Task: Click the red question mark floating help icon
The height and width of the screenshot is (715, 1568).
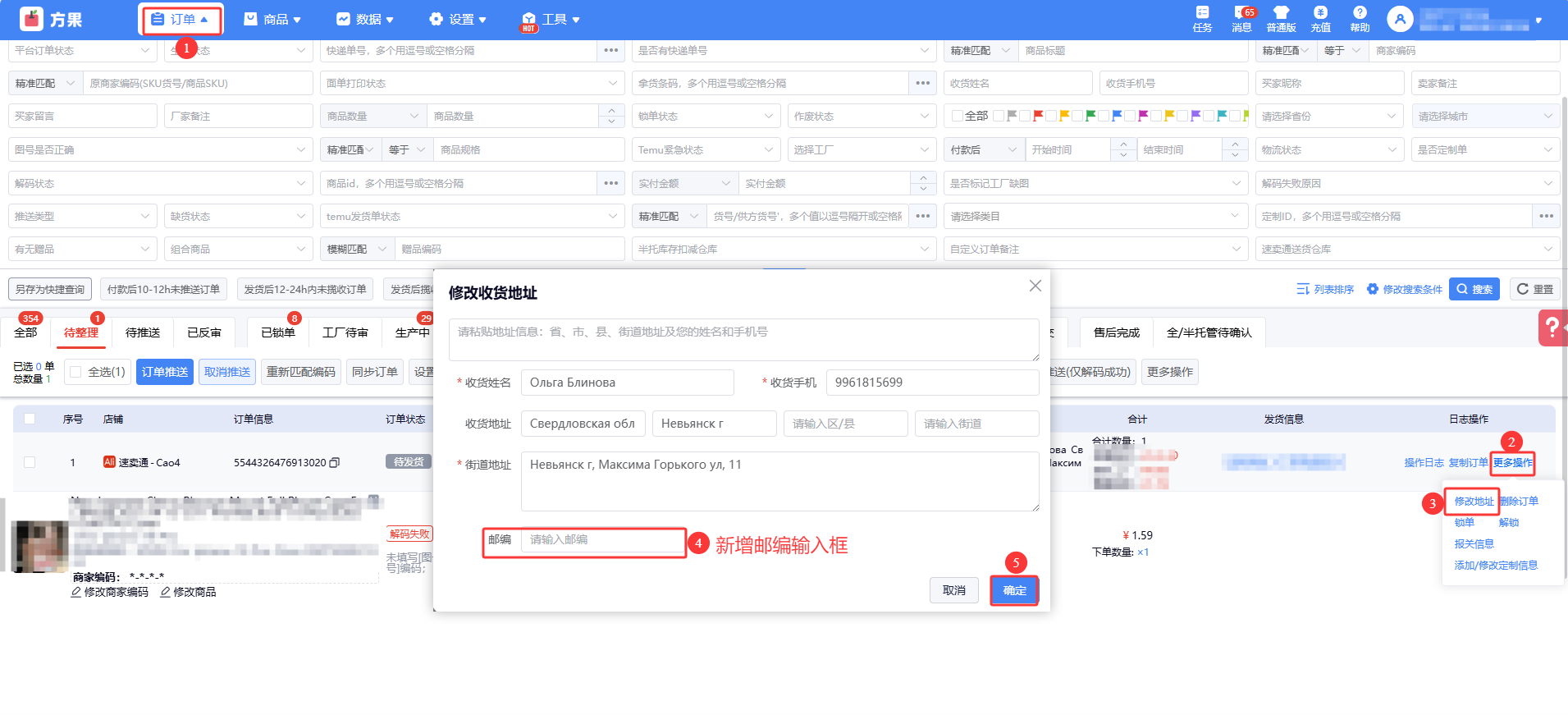Action: [1552, 328]
